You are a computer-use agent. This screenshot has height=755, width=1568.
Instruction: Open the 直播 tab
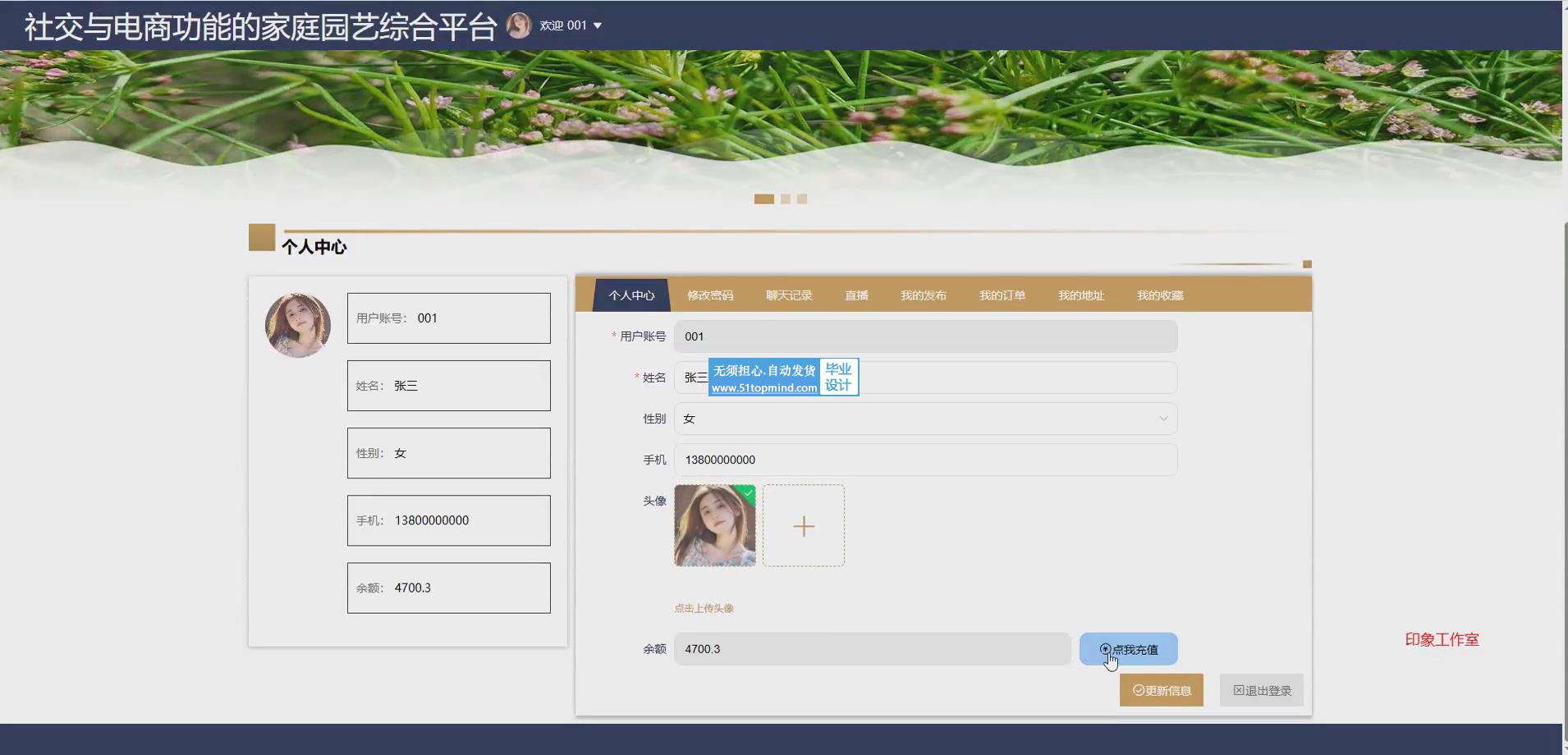pyautogui.click(x=856, y=295)
